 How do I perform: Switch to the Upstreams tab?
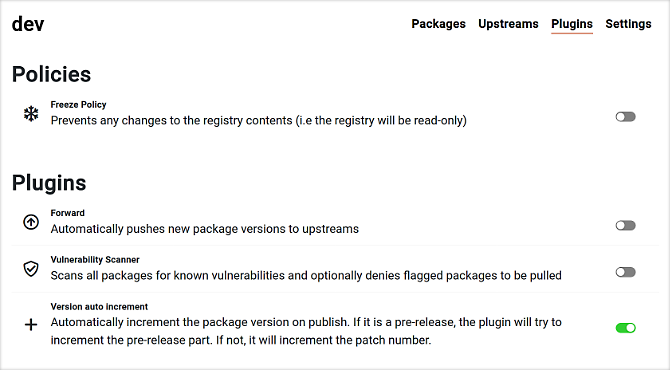coord(508,24)
